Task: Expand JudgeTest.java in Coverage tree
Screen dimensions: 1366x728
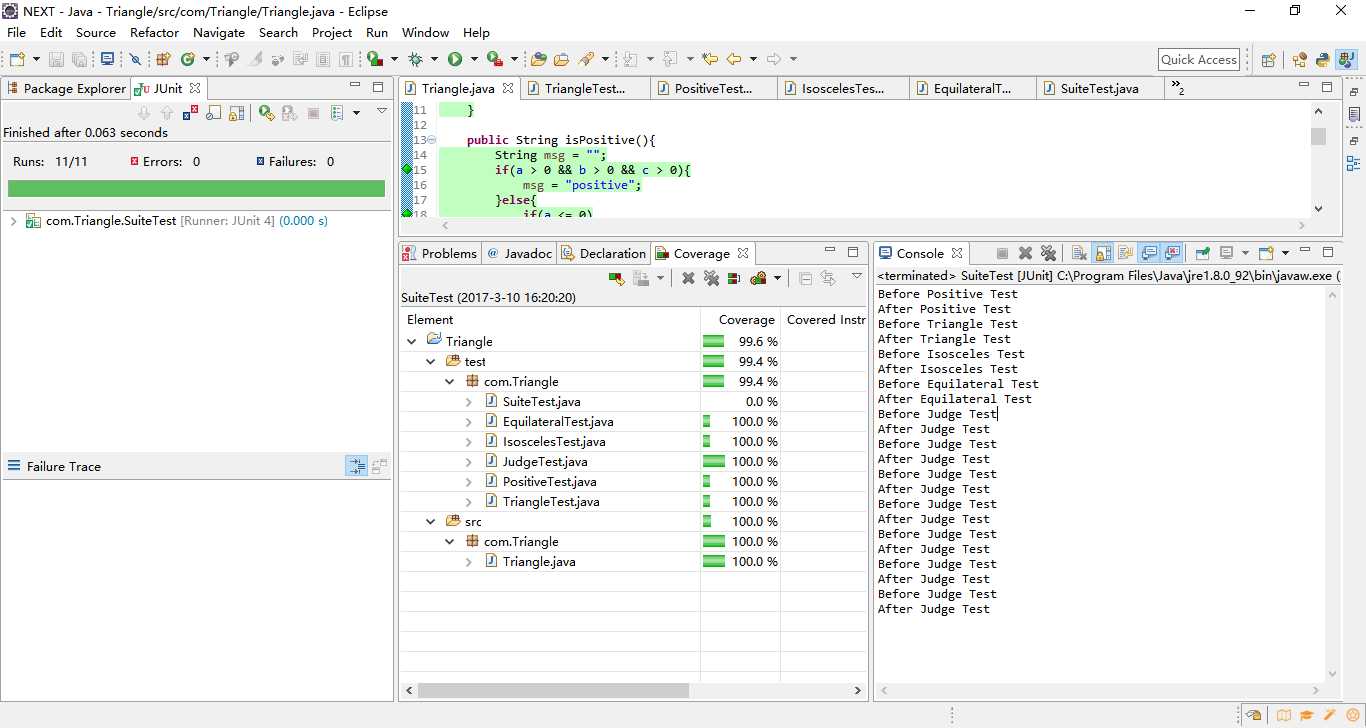Action: [x=469, y=461]
